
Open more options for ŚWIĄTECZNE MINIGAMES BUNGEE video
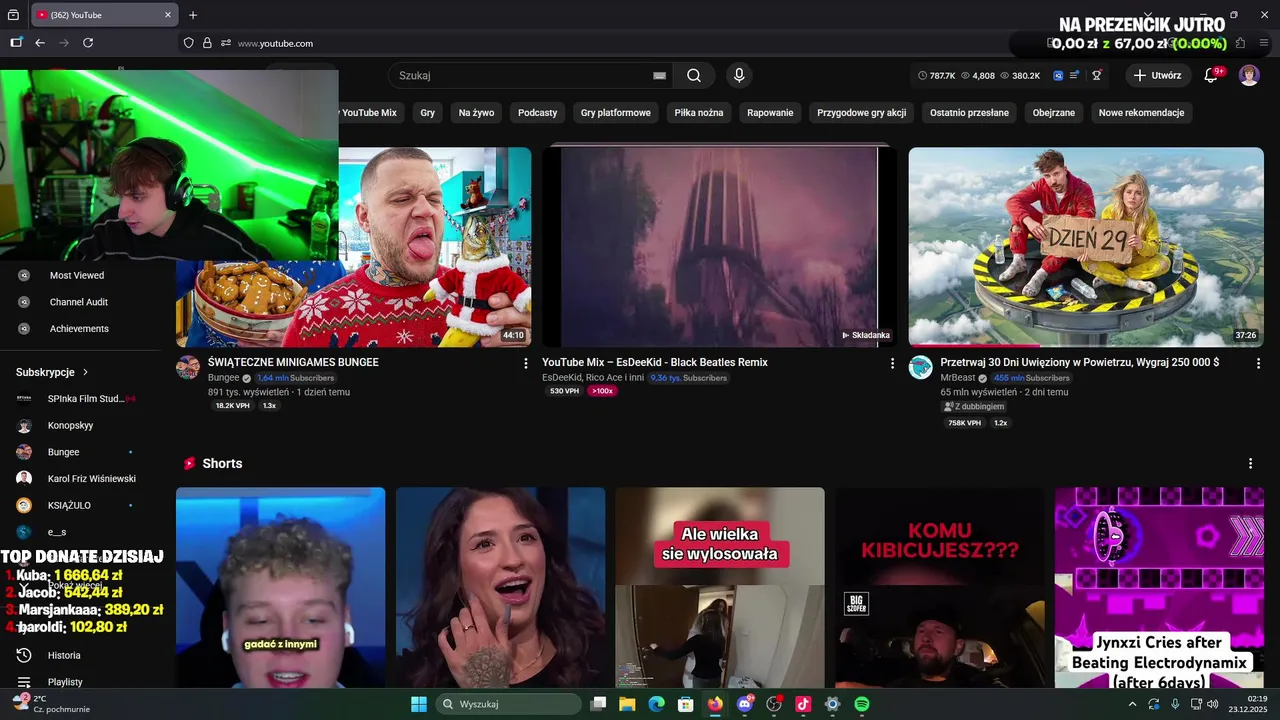(x=526, y=363)
